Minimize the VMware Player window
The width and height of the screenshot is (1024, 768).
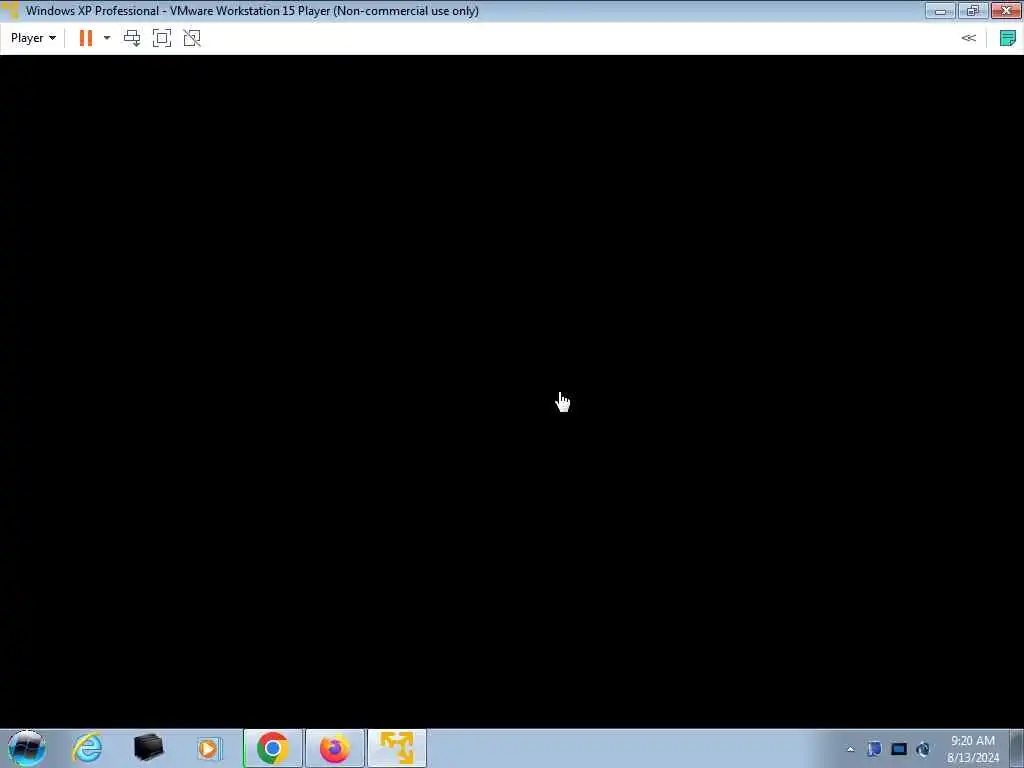point(940,10)
